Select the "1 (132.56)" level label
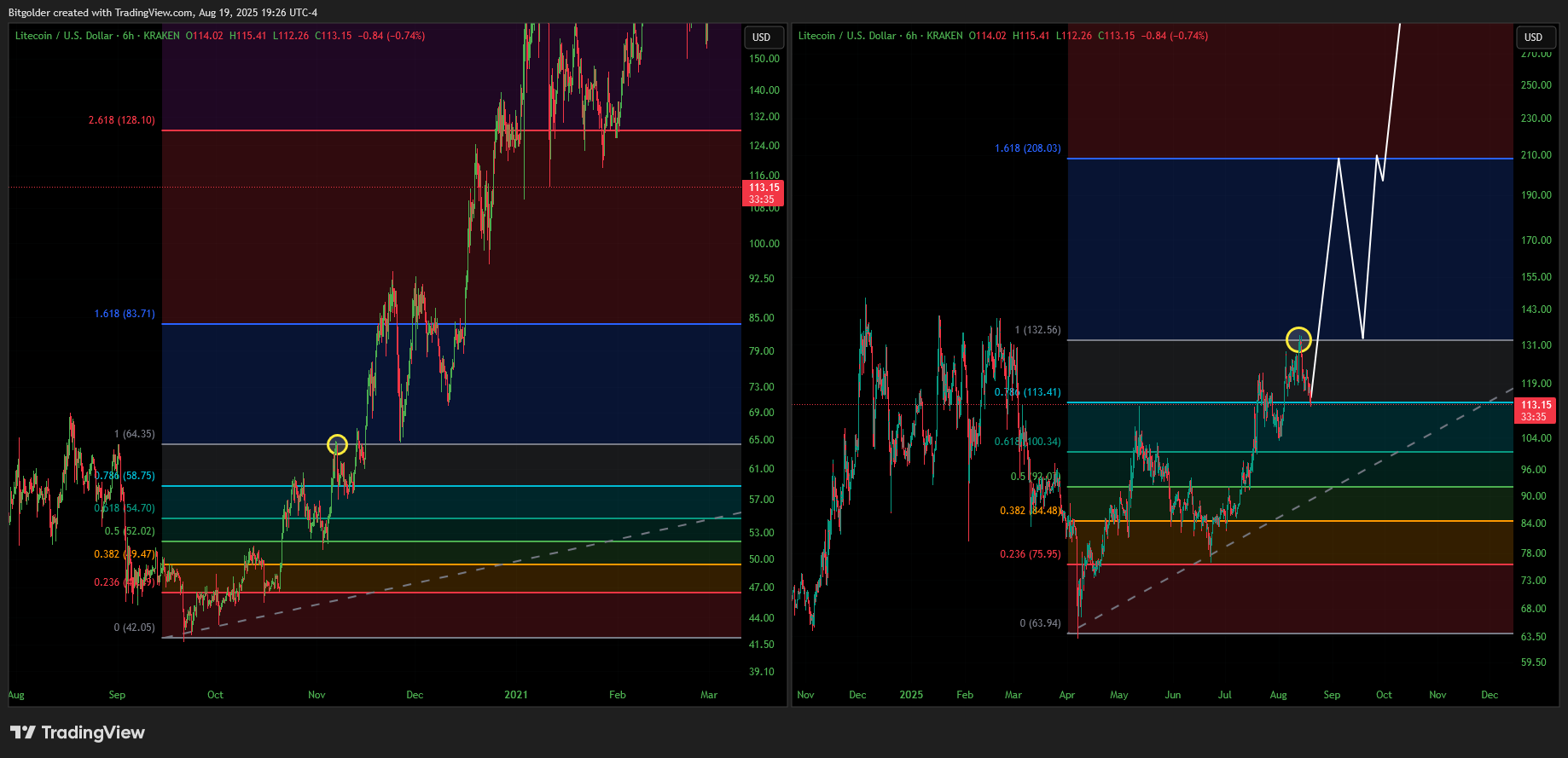1568x758 pixels. (1038, 330)
